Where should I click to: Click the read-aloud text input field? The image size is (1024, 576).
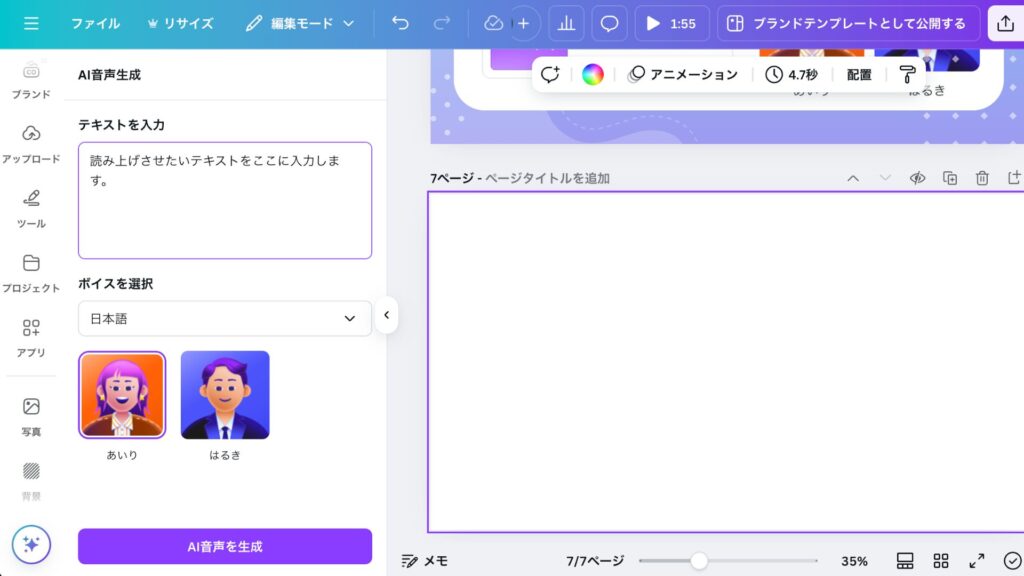pyautogui.click(x=225, y=200)
